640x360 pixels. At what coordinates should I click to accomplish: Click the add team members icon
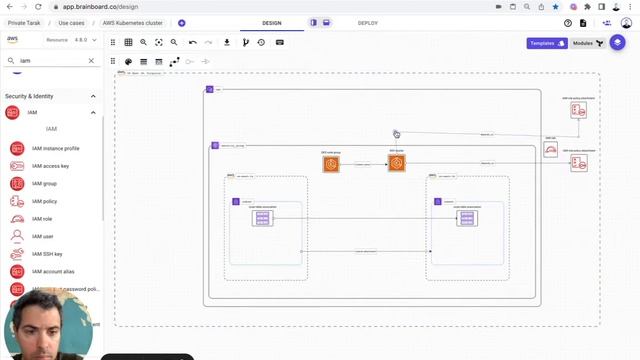pos(607,23)
